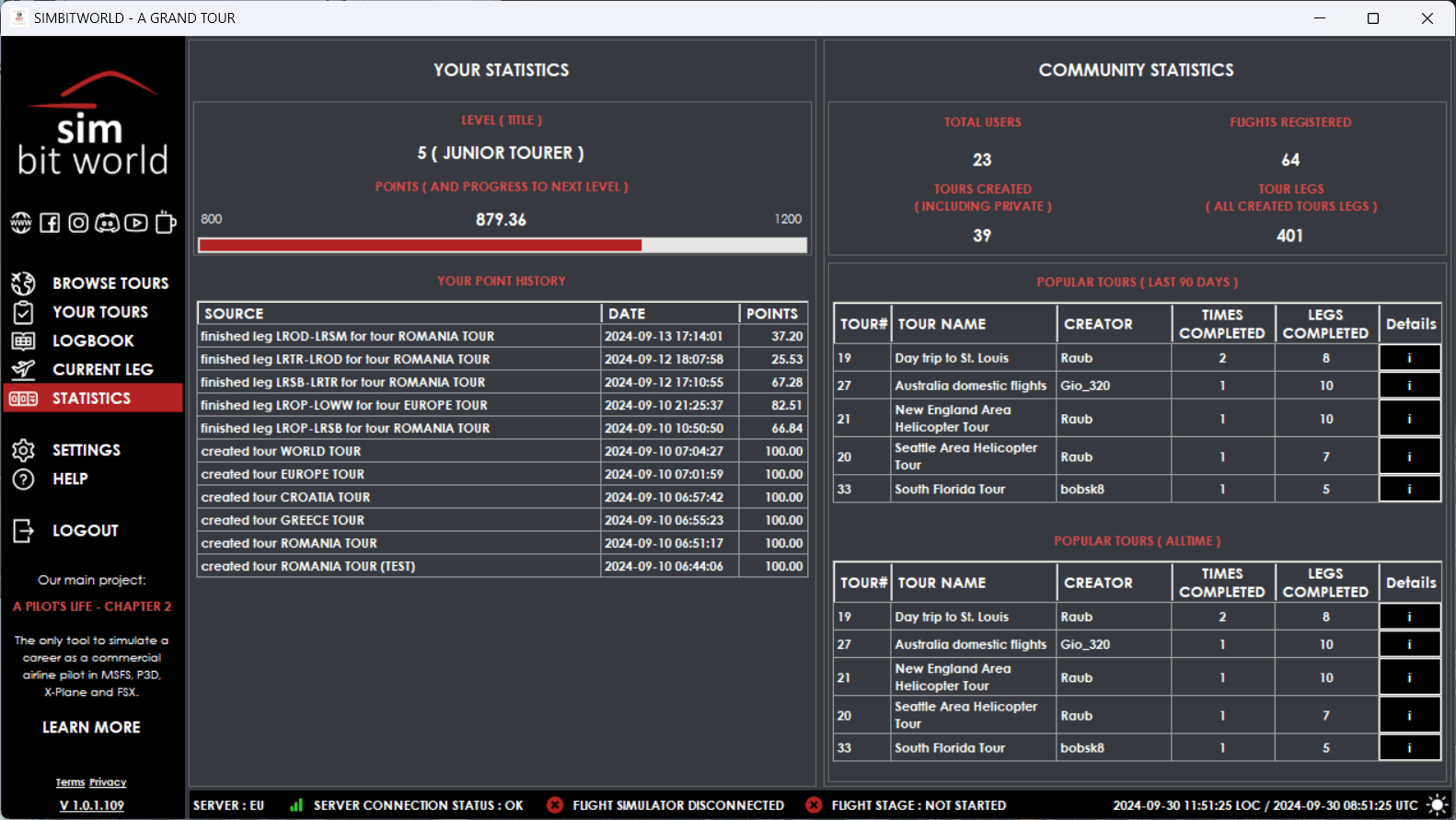Open the version V 1.0.1.109 link
This screenshot has width=1456, height=820.
point(91,805)
